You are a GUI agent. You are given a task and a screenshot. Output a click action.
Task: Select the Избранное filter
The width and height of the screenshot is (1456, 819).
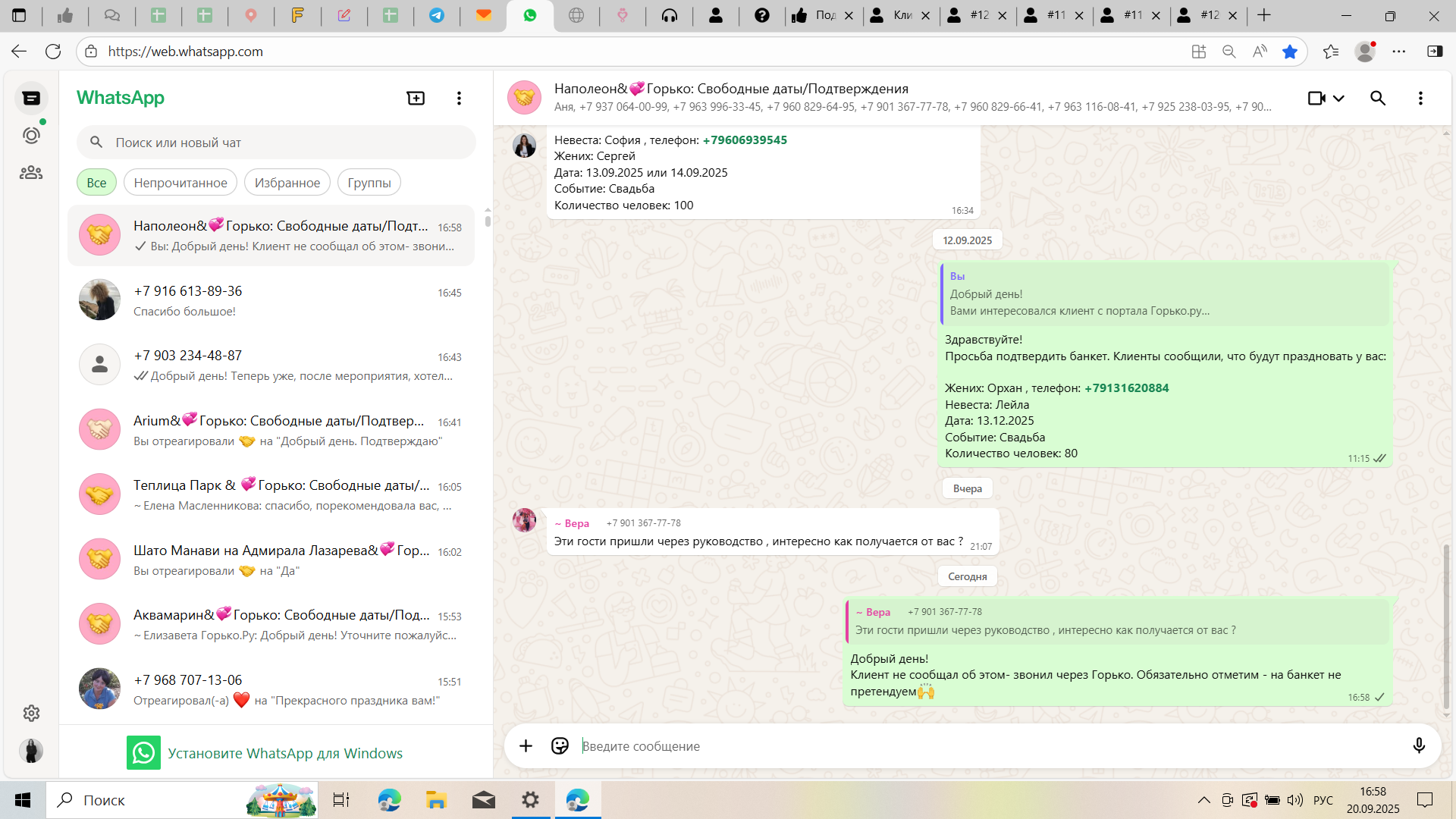click(x=287, y=183)
